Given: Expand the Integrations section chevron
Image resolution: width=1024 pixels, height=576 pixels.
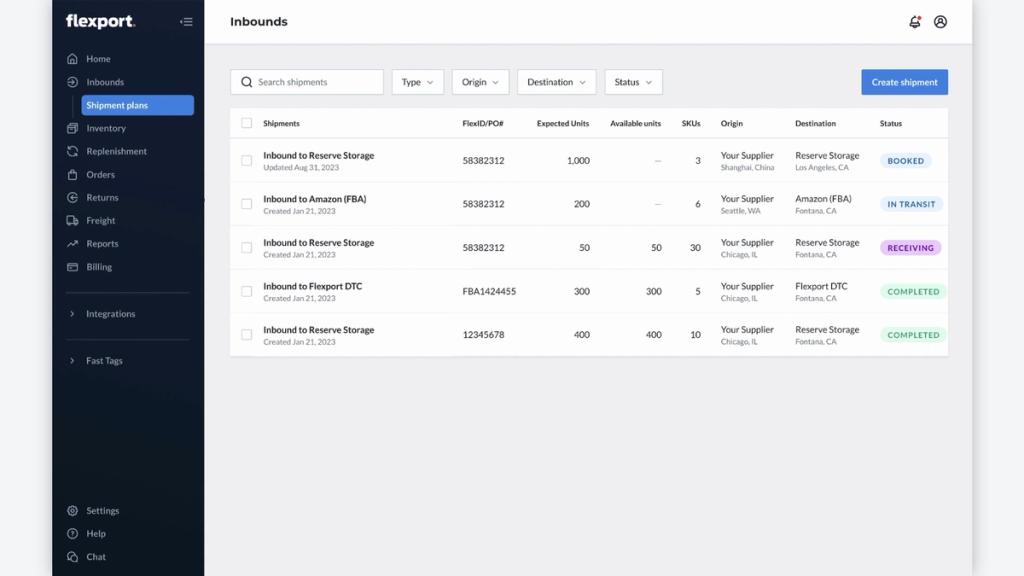Looking at the screenshot, I should [72, 313].
